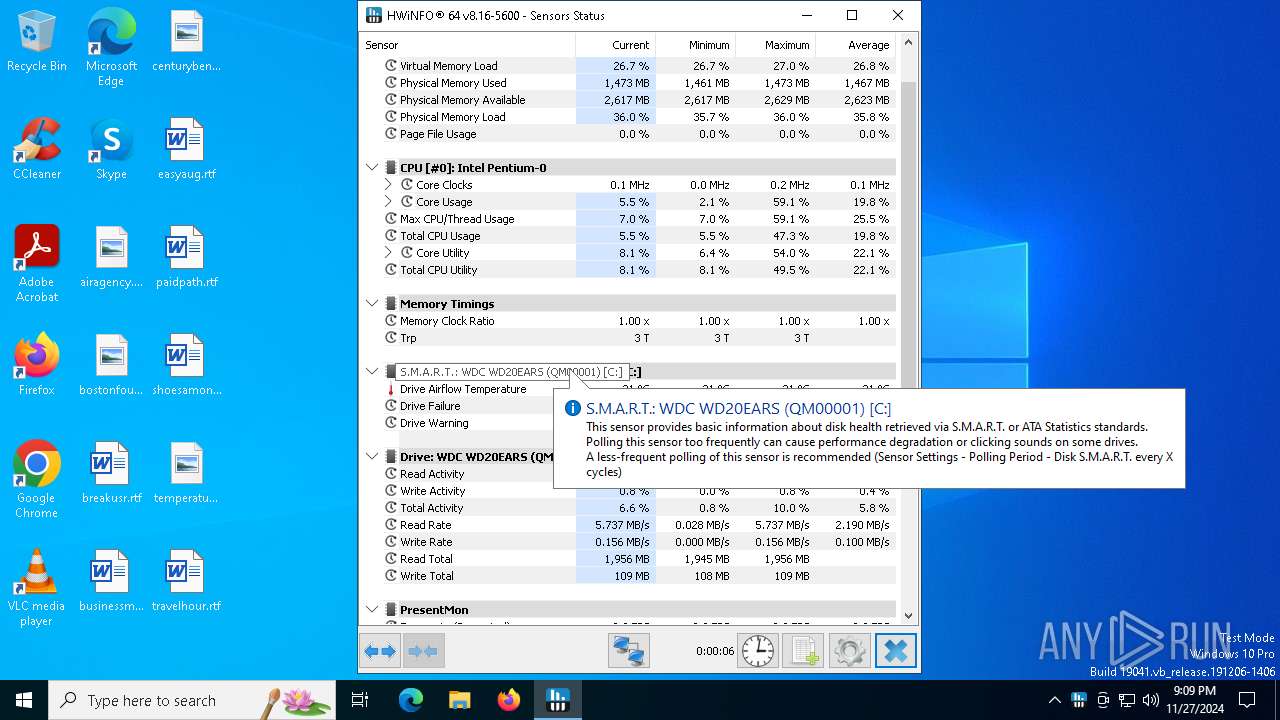Open Adobe Acrobat desktop shortcut
This screenshot has height=720, width=1280.
[x=37, y=264]
